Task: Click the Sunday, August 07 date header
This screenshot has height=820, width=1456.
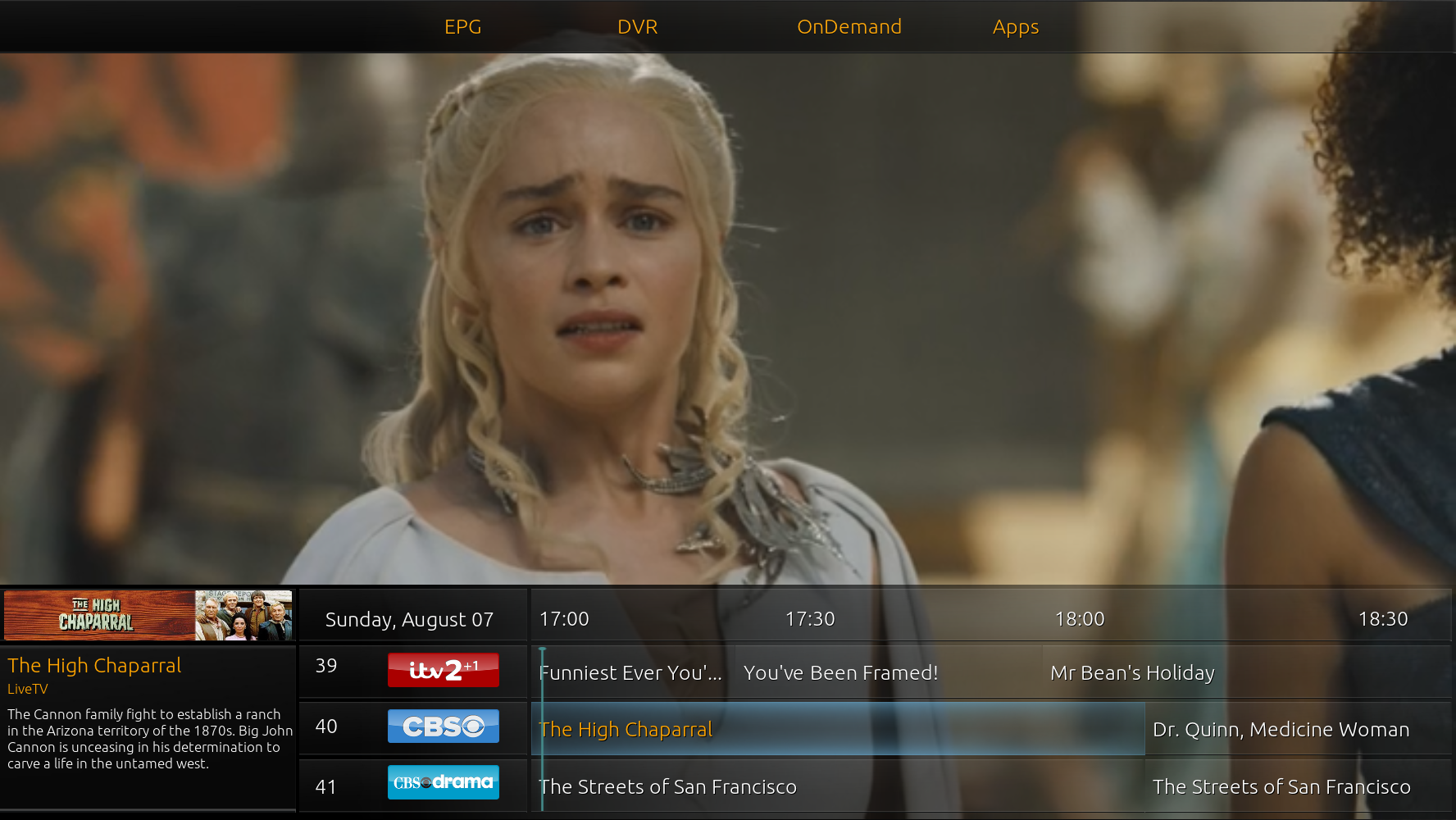Action: click(410, 619)
